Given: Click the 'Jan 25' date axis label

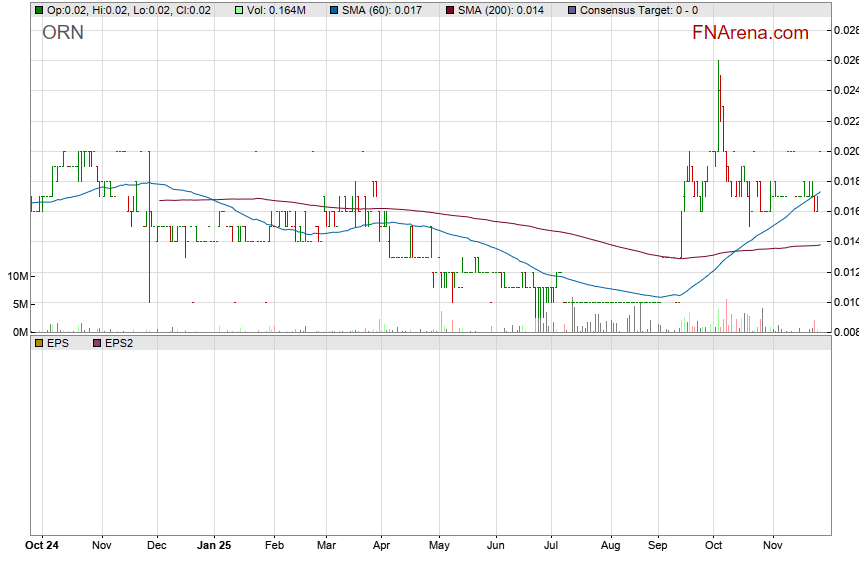Looking at the screenshot, I should click(x=213, y=547).
